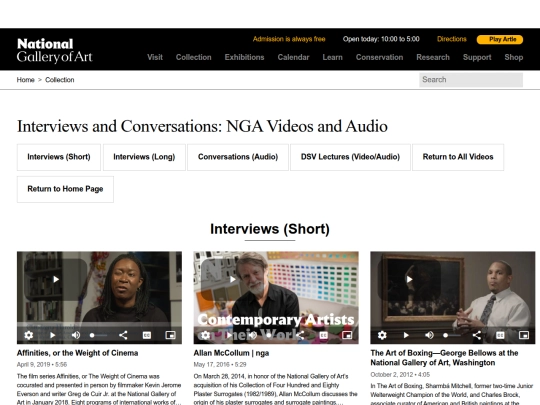Click the Directions link
Screen dimensions: 540x405
pyautogui.click(x=451, y=39)
